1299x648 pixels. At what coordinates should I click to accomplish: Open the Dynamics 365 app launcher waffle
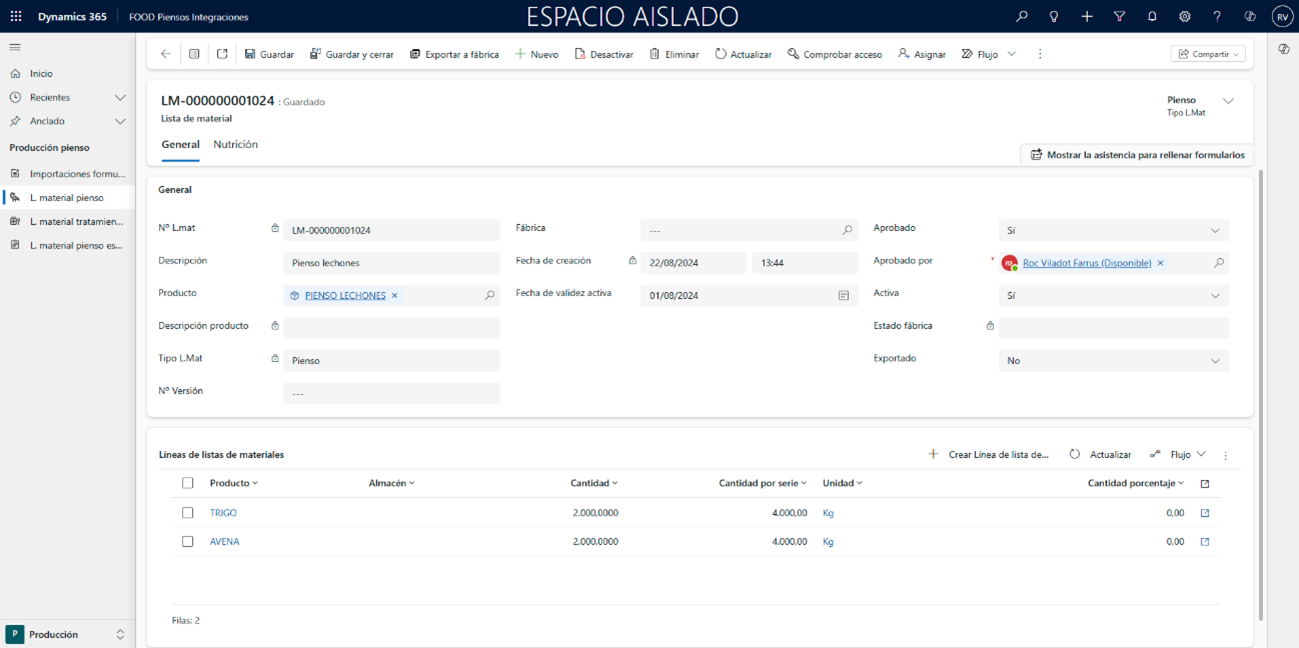[16, 16]
